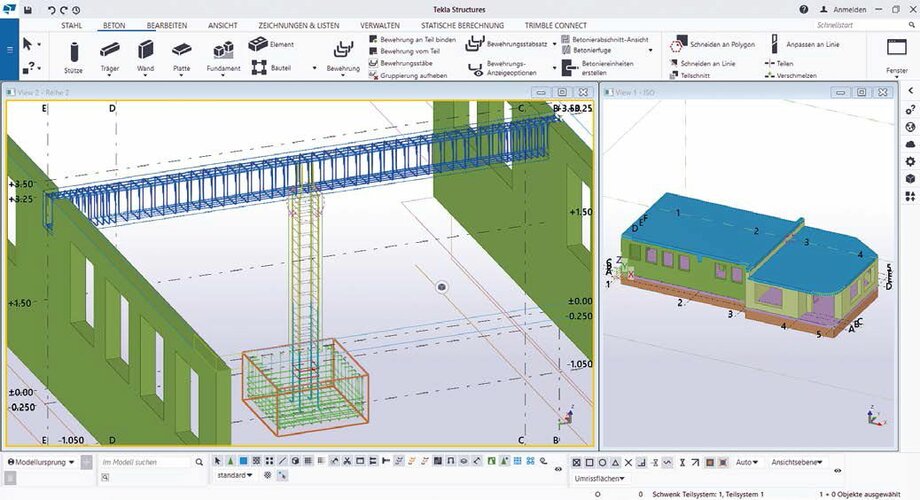The image size is (920, 500).
Task: Open the Umrissflächen dropdown
Action: 599,478
